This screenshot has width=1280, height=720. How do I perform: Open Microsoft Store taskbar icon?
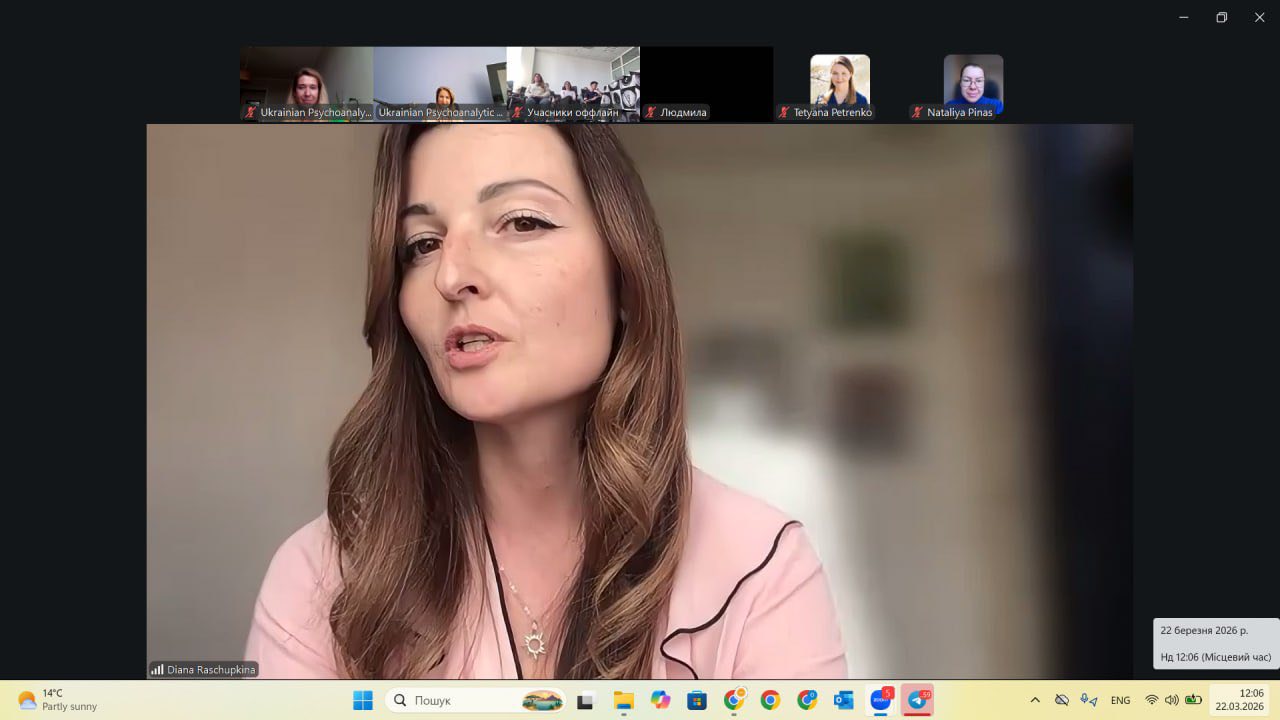coord(697,700)
